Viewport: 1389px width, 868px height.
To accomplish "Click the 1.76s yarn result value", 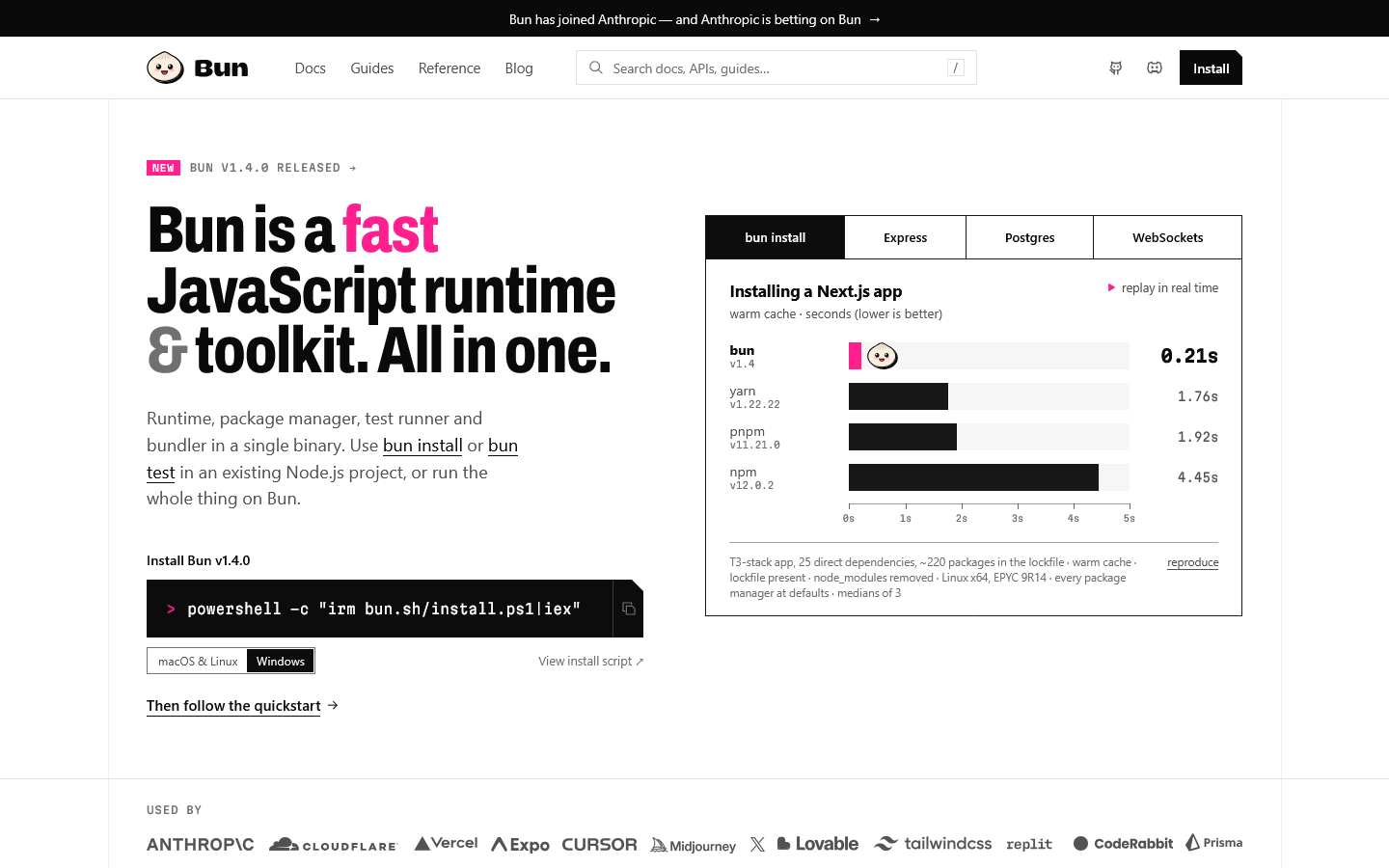I will tap(1197, 396).
